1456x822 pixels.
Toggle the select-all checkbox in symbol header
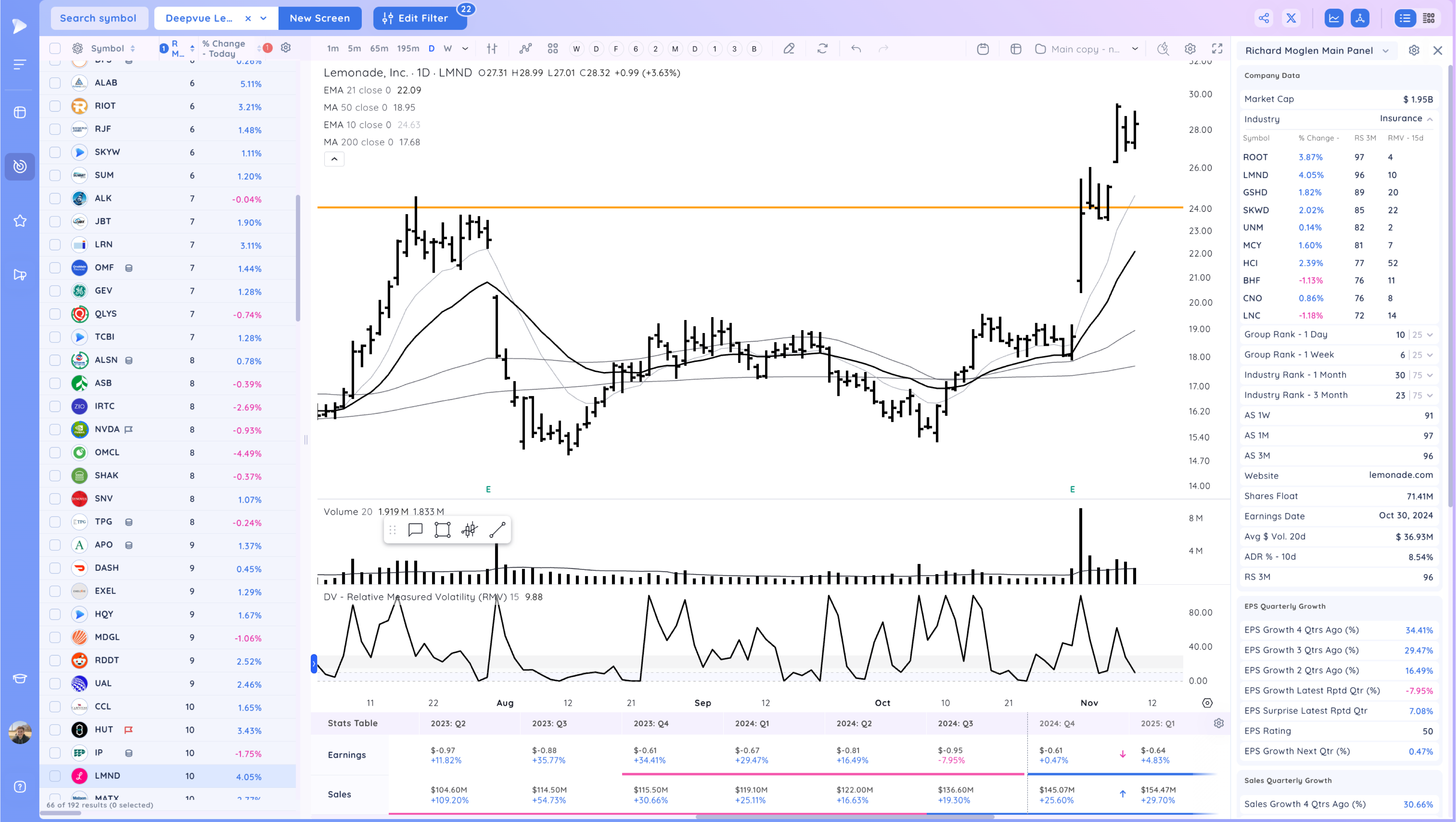click(55, 49)
